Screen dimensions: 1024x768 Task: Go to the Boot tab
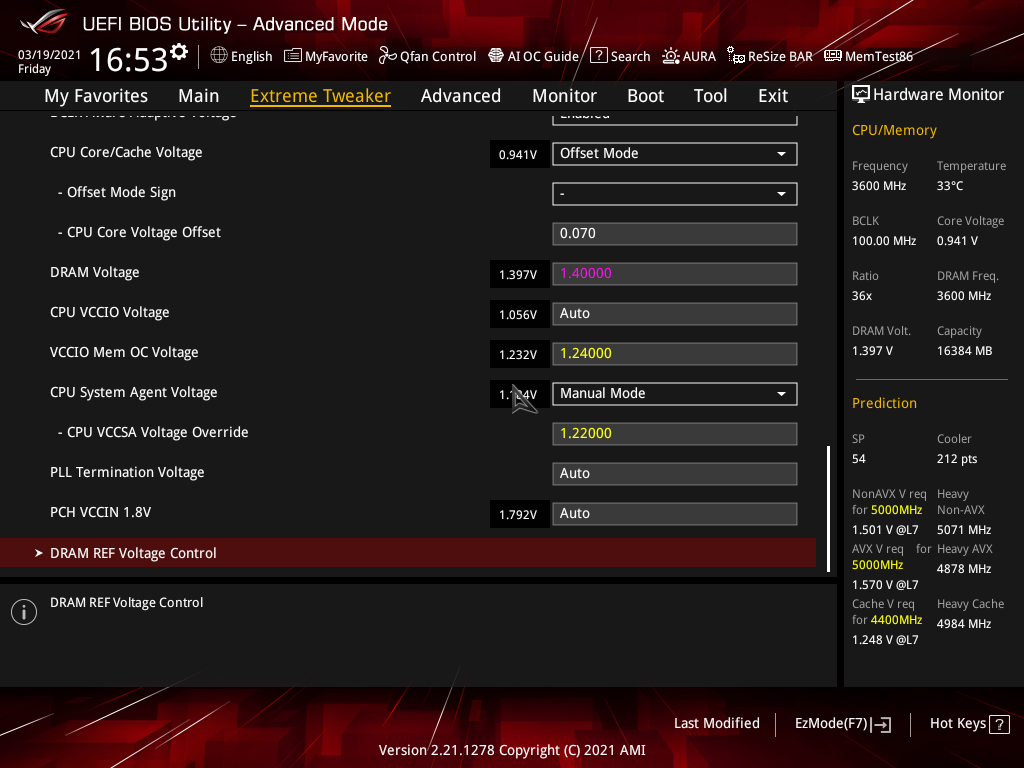point(645,96)
